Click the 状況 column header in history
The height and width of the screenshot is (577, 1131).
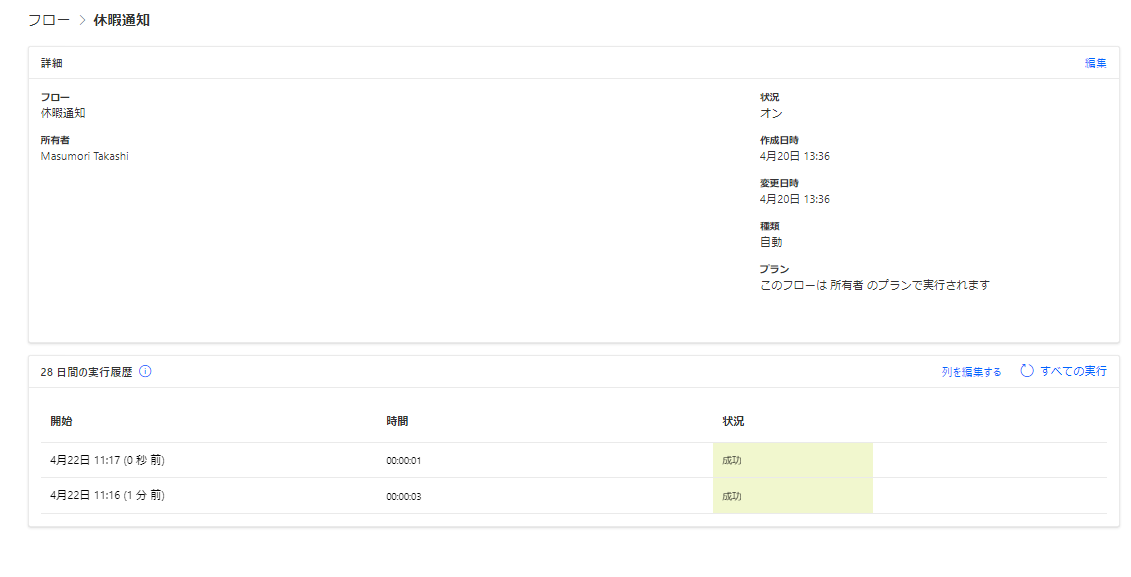(733, 421)
